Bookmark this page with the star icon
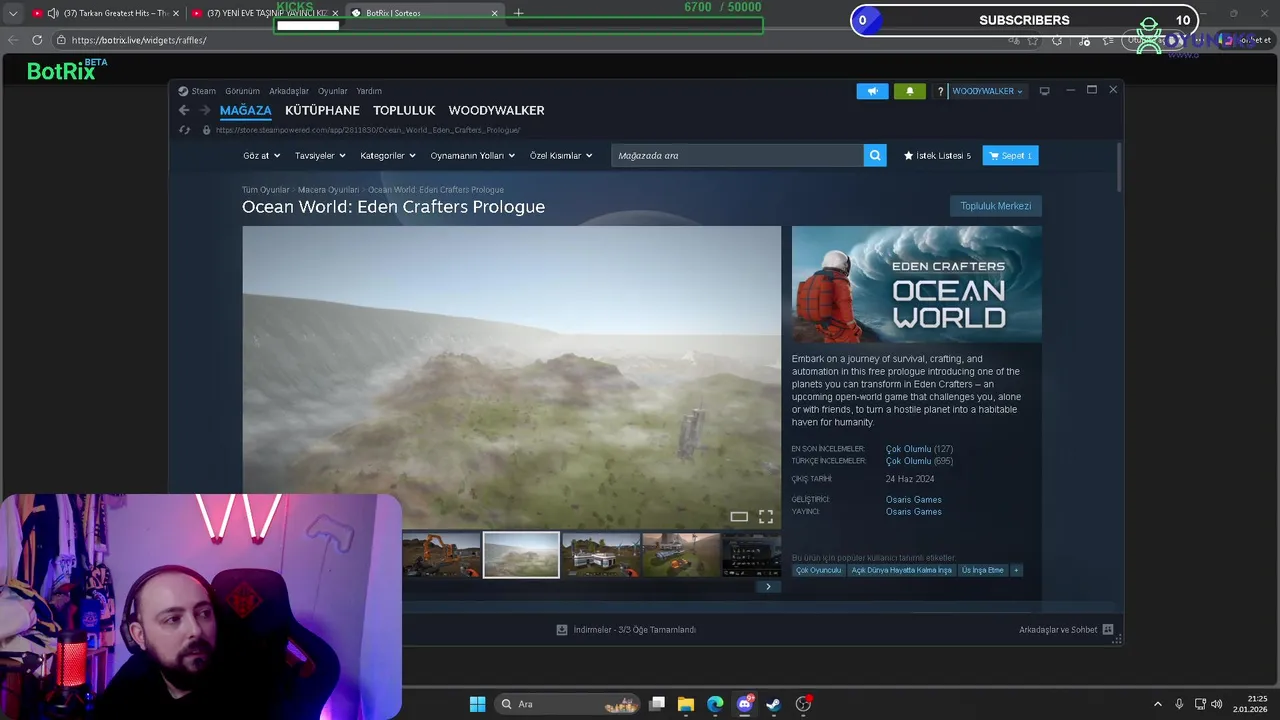This screenshot has height=720, width=1280. (x=1033, y=40)
